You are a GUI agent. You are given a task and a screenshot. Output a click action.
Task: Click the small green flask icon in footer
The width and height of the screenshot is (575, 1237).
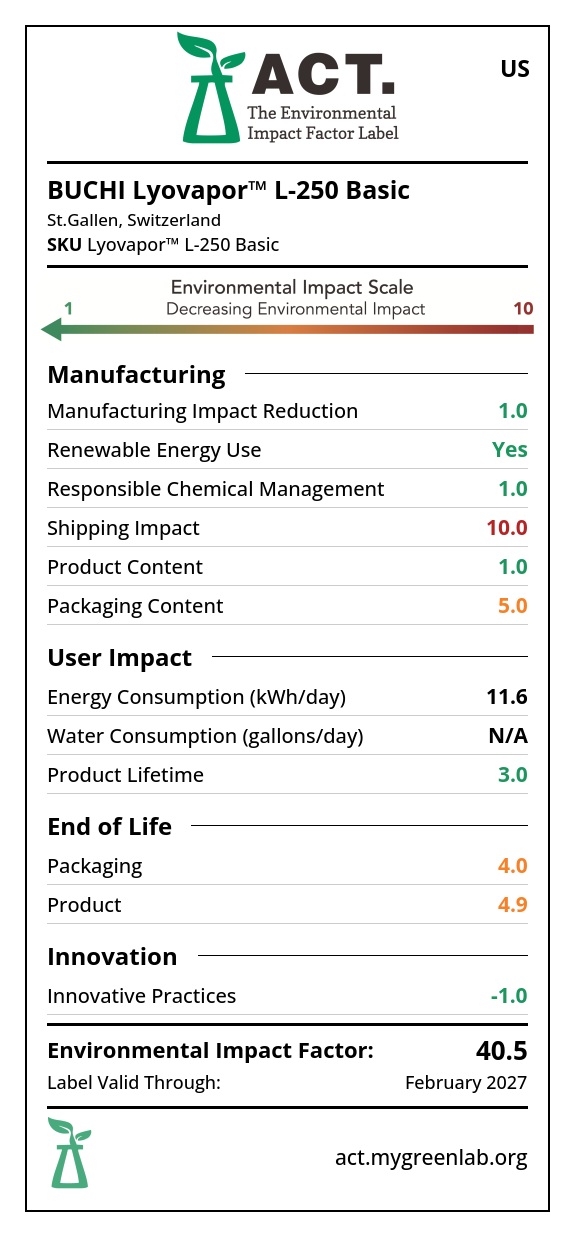coord(69,1153)
